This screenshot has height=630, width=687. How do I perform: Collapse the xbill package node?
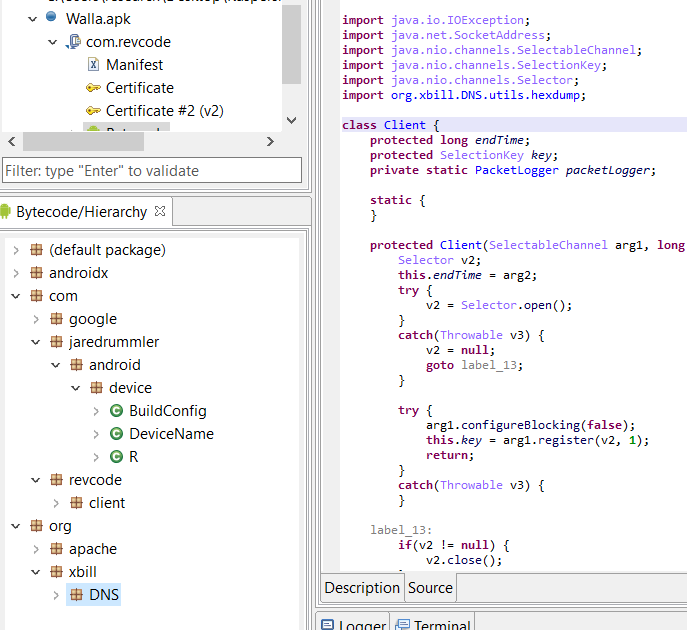(x=36, y=572)
